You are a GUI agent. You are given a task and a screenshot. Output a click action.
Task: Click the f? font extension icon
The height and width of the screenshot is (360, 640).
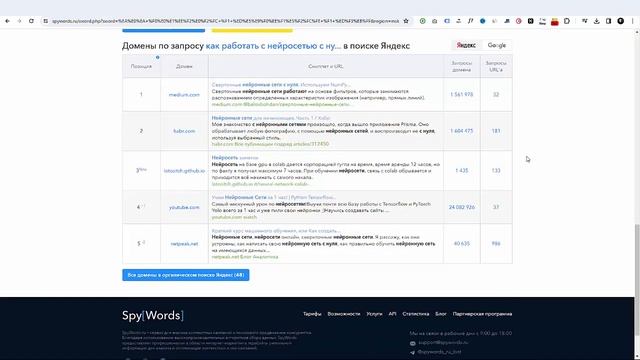[471, 21]
